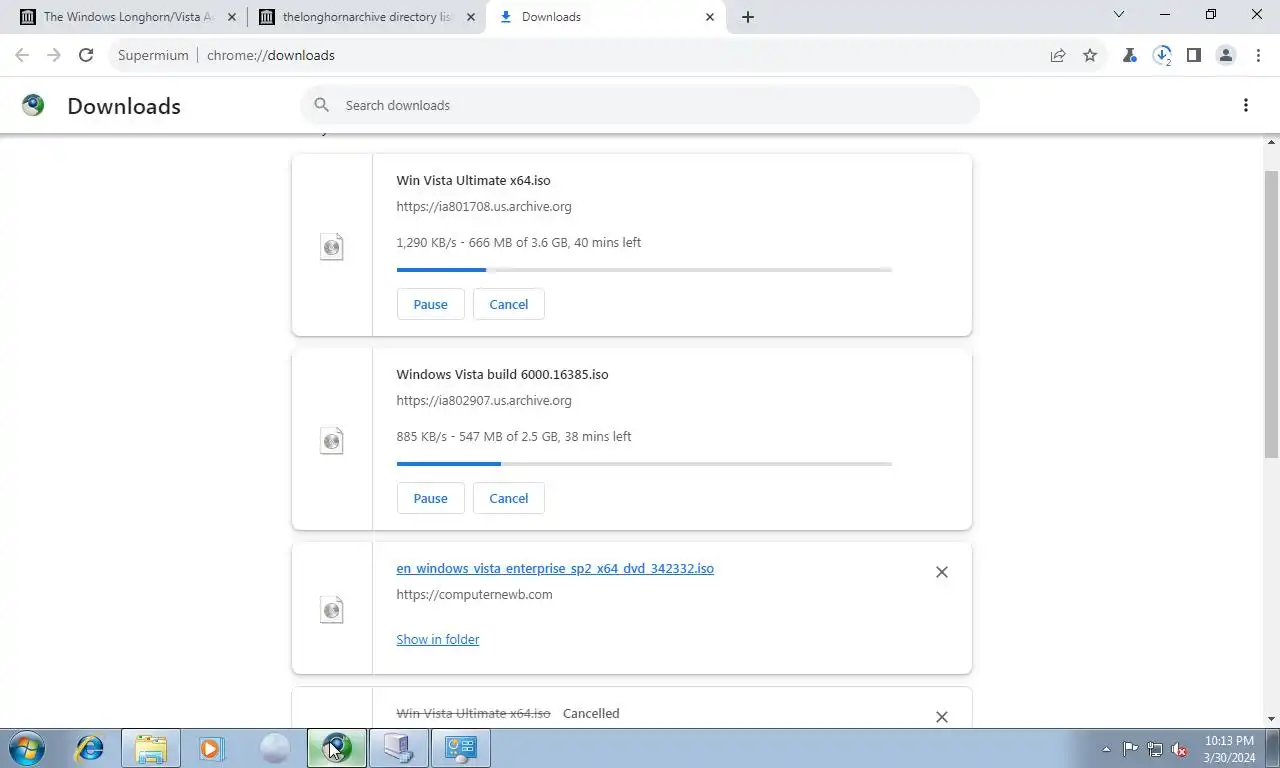
Task: Click the Search downloads field
Action: pos(640,105)
